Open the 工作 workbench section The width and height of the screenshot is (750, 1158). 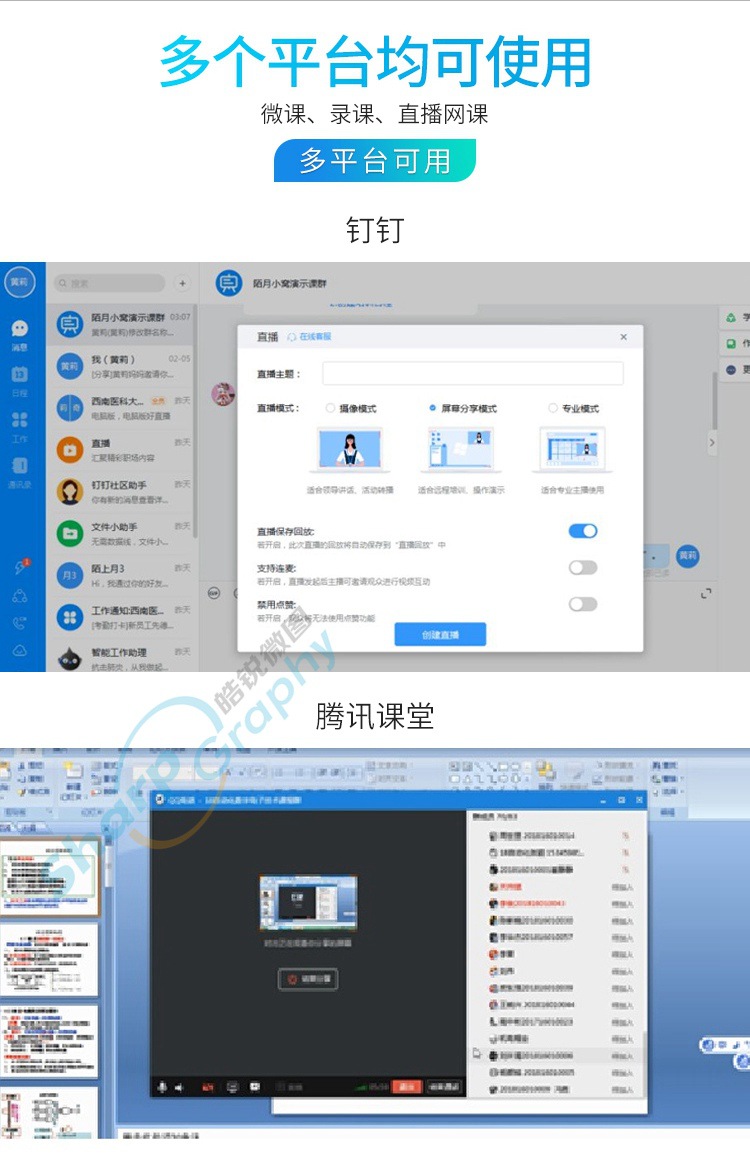[20, 426]
